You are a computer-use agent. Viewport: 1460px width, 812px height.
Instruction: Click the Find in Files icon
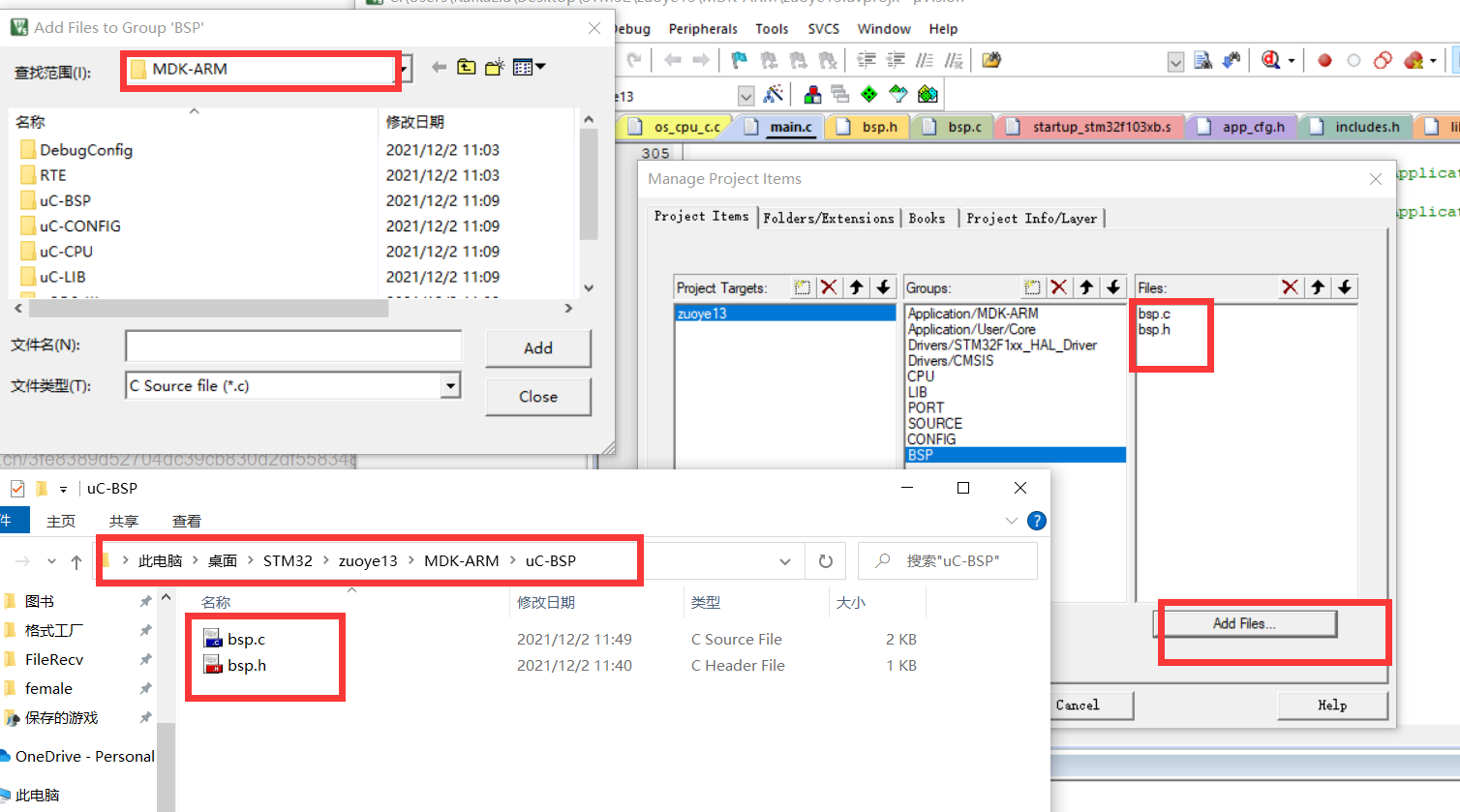coord(1202,60)
